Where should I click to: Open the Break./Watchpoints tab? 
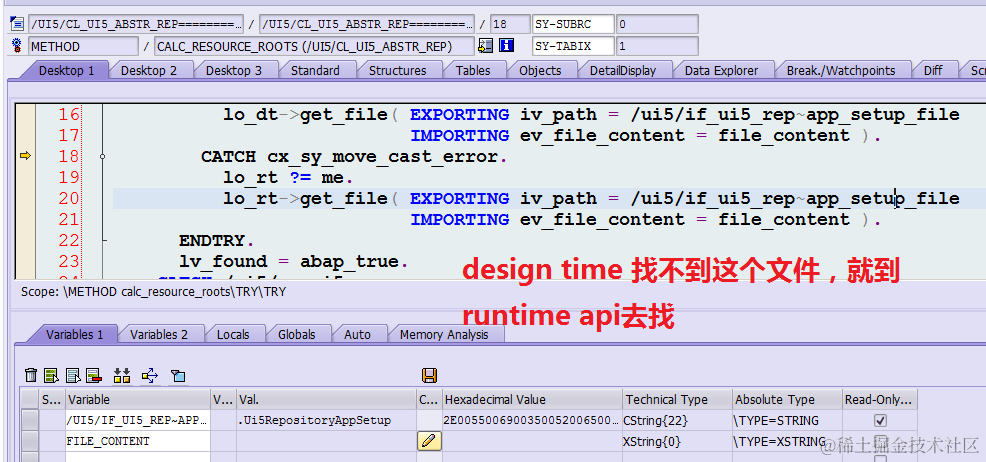click(841, 70)
